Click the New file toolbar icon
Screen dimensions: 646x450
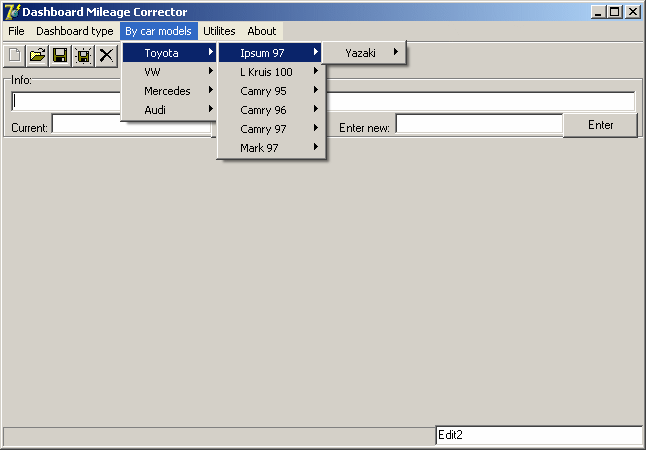coord(14,55)
